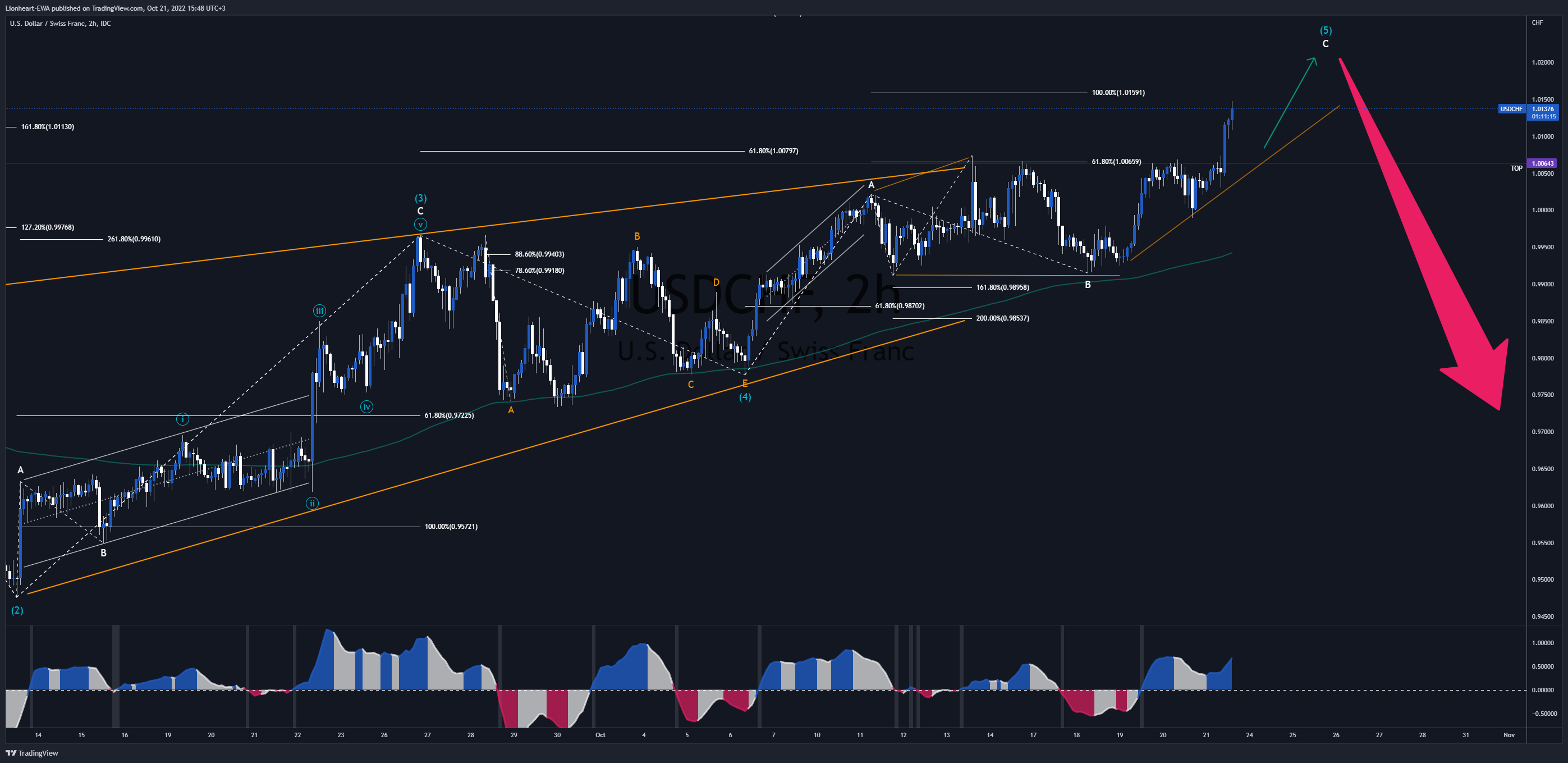Image resolution: width=1568 pixels, height=763 pixels.
Task: Click the white C label under (5)
Action: (1325, 44)
